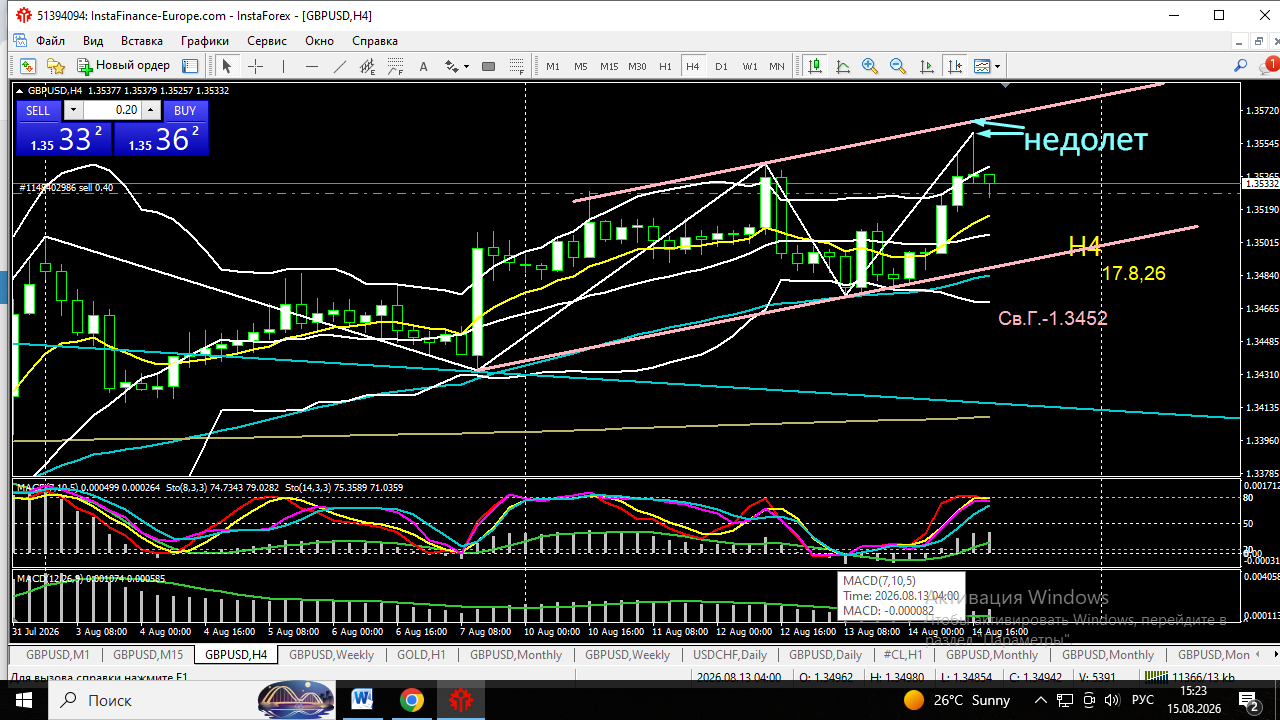Image resolution: width=1280 pixels, height=720 pixels.
Task: Select the Vertical Line drawing tool
Action: tap(284, 66)
